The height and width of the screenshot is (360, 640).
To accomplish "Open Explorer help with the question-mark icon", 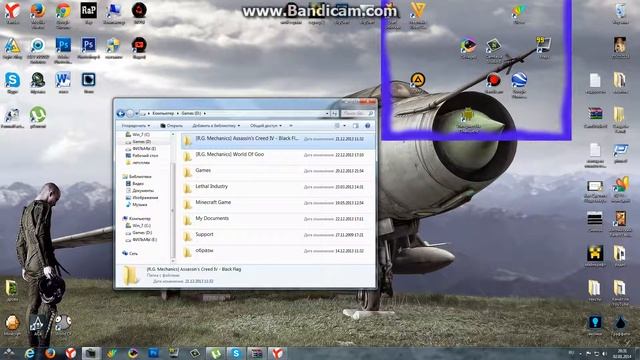I will tap(367, 126).
